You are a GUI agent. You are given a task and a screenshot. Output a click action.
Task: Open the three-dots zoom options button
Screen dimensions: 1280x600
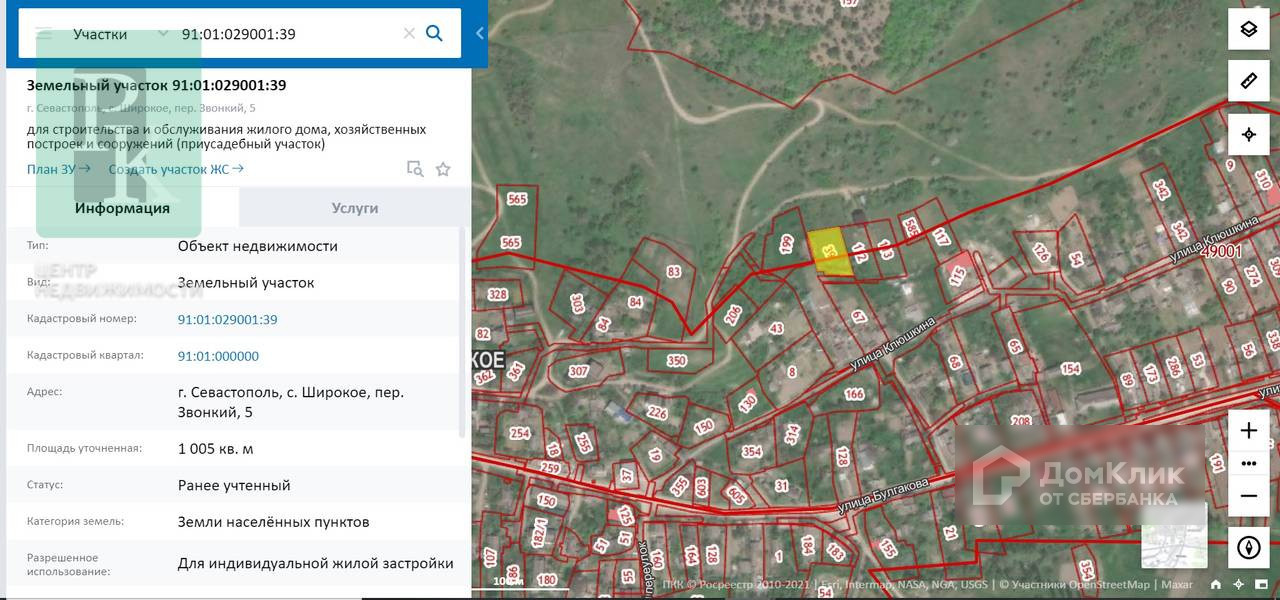[x=1249, y=463]
